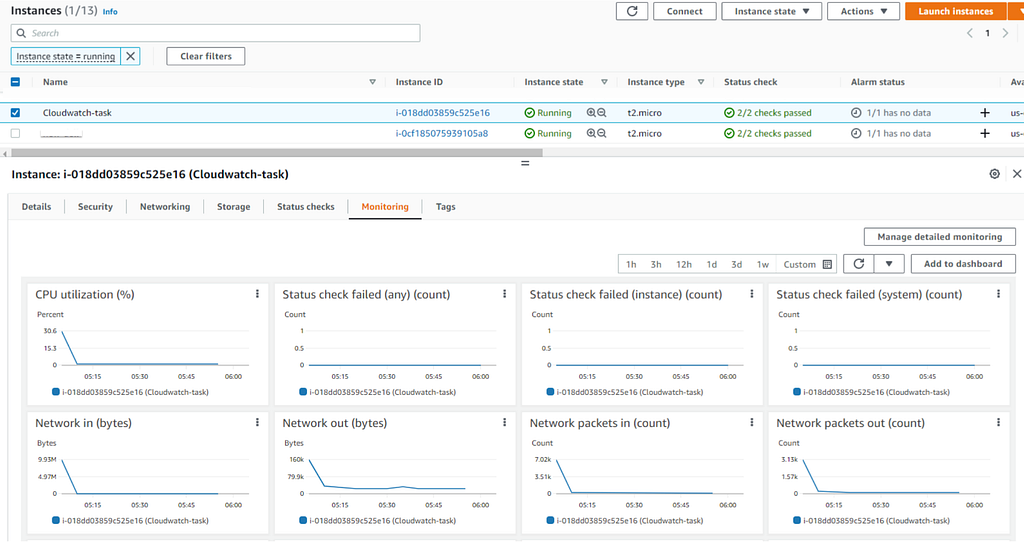Set time range to 1w
The width and height of the screenshot is (1024, 544).
[x=763, y=264]
